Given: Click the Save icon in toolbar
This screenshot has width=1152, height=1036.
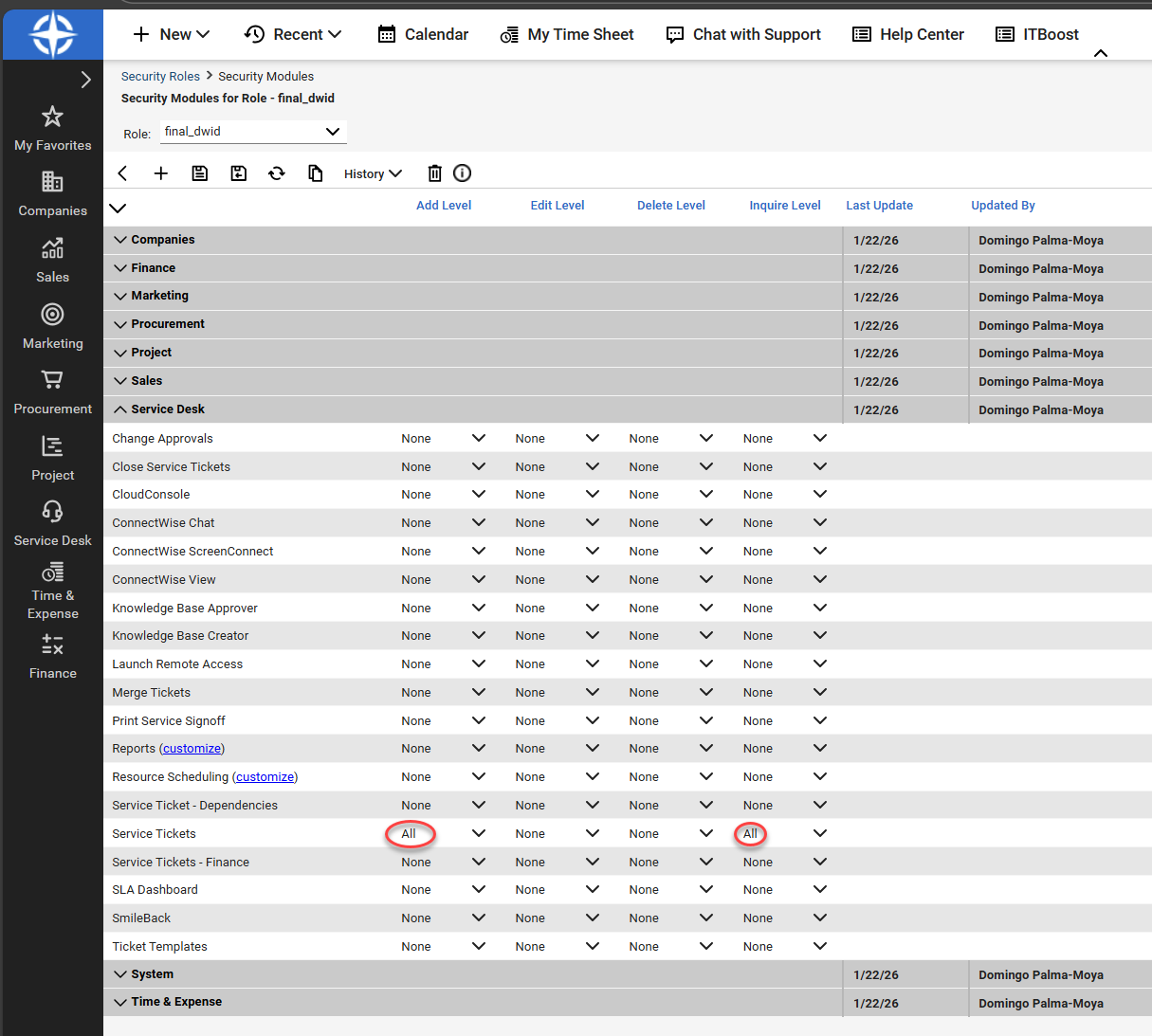Looking at the screenshot, I should (200, 173).
